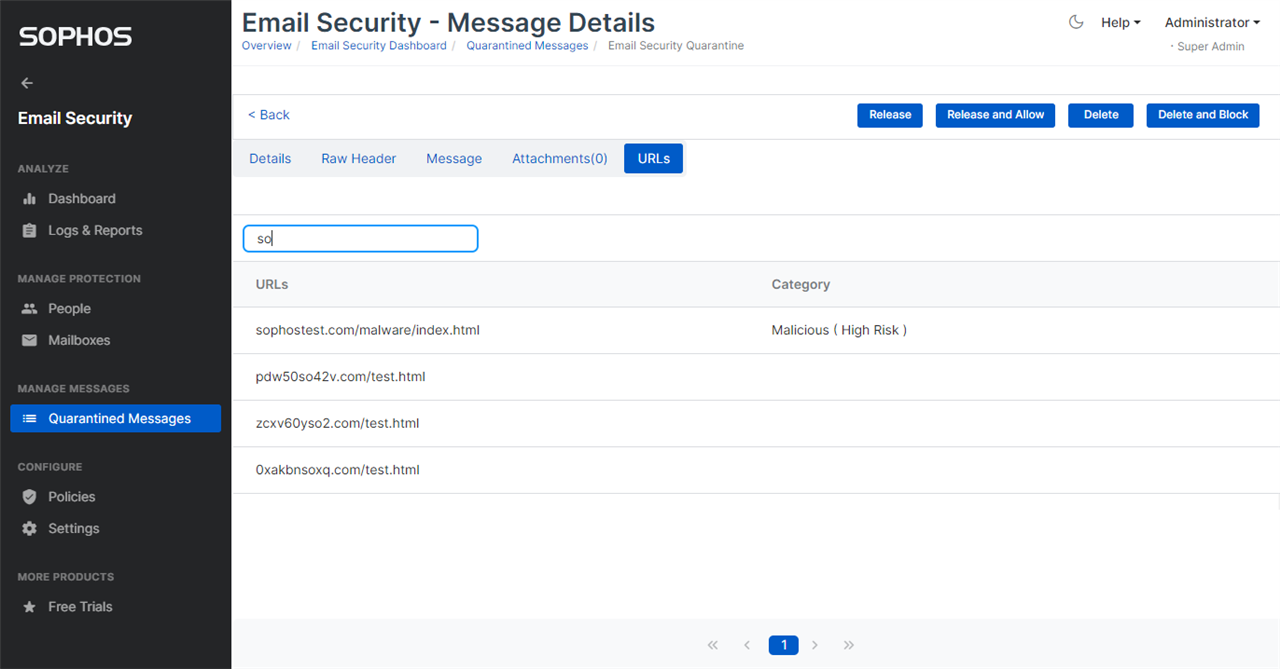Go to Email Security Dashboard breadcrumb
Viewport: 1280px width, 669px height.
[x=379, y=46]
